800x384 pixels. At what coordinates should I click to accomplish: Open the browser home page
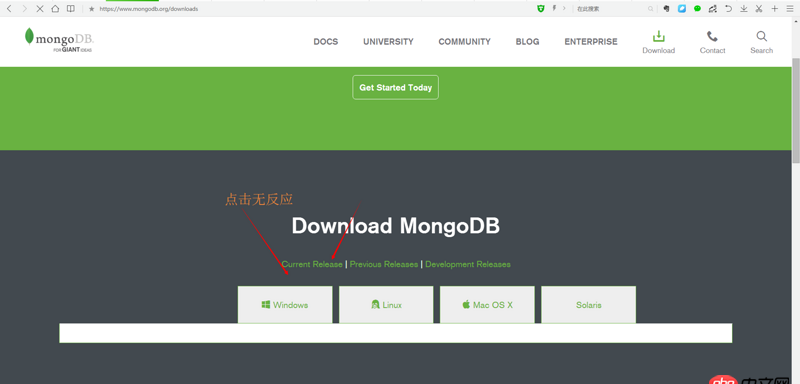pyautogui.click(x=55, y=9)
